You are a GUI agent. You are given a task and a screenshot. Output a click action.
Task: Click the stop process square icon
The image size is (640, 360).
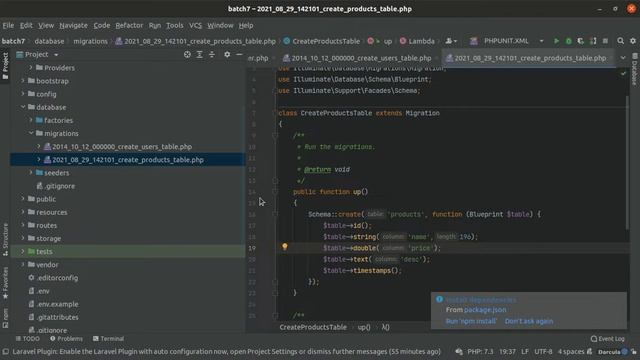pos(605,41)
